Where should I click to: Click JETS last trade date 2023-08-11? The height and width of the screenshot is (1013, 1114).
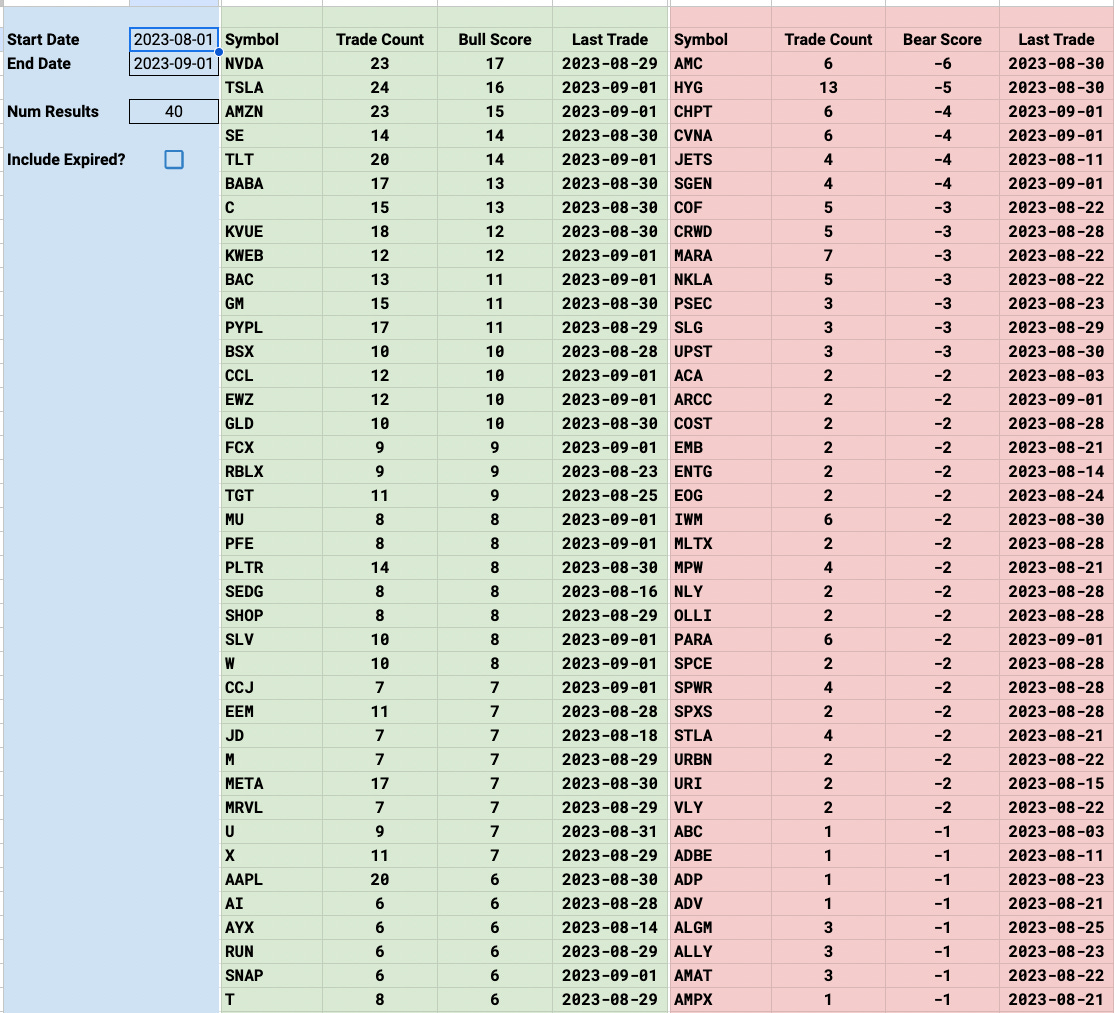1056,159
